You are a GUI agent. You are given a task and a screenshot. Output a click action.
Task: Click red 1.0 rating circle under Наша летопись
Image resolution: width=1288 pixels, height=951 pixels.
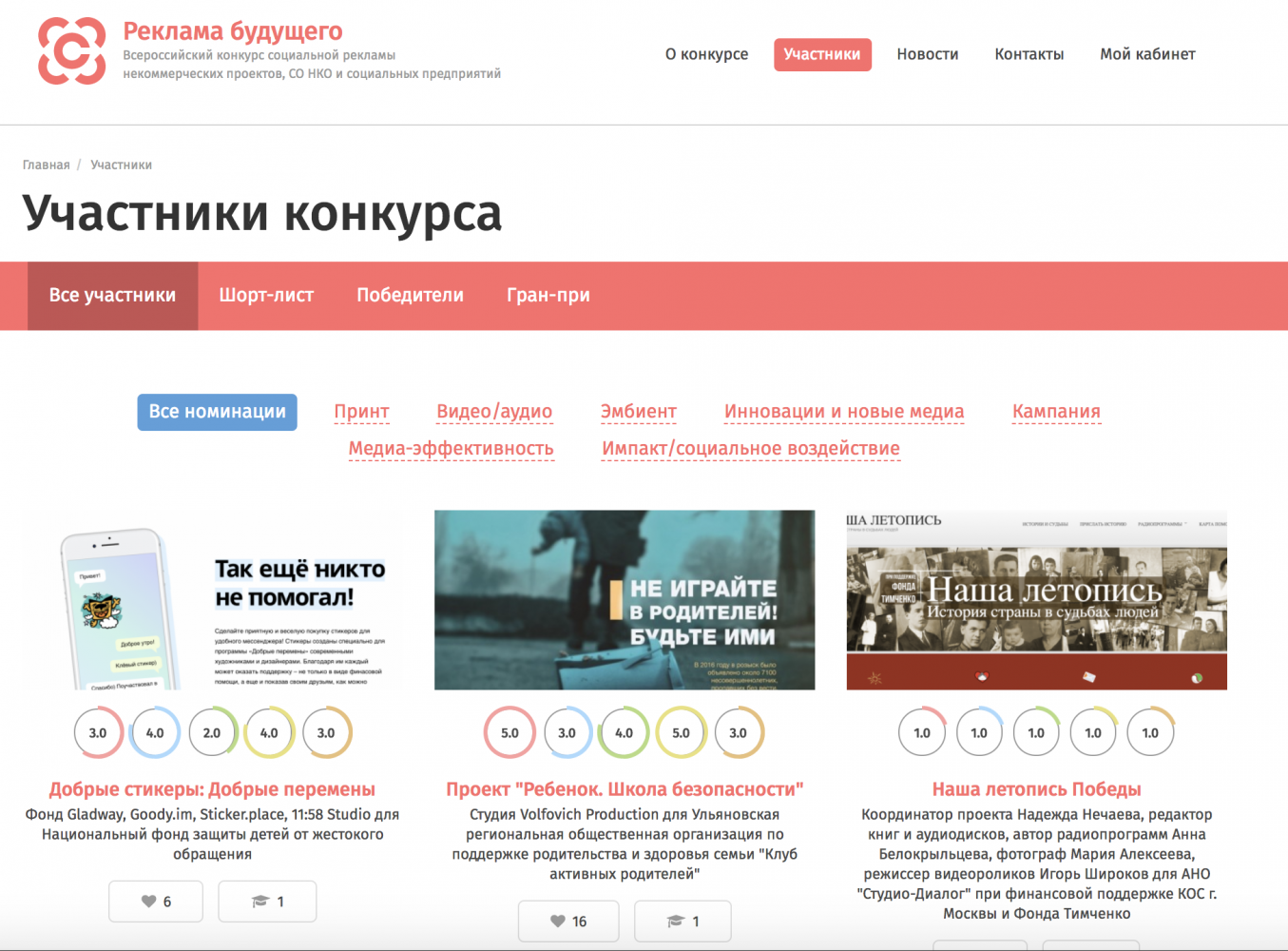coord(922,733)
